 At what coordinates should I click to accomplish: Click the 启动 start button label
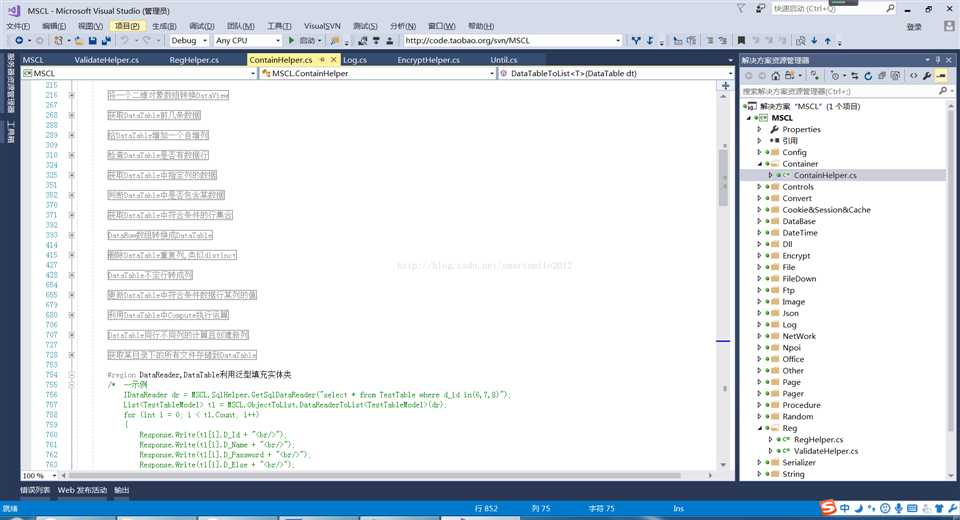(307, 40)
